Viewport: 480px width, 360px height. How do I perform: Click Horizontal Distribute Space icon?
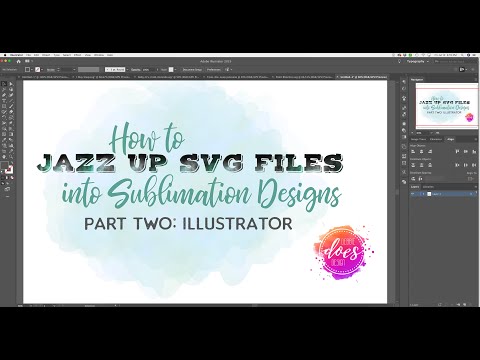click(x=420, y=179)
